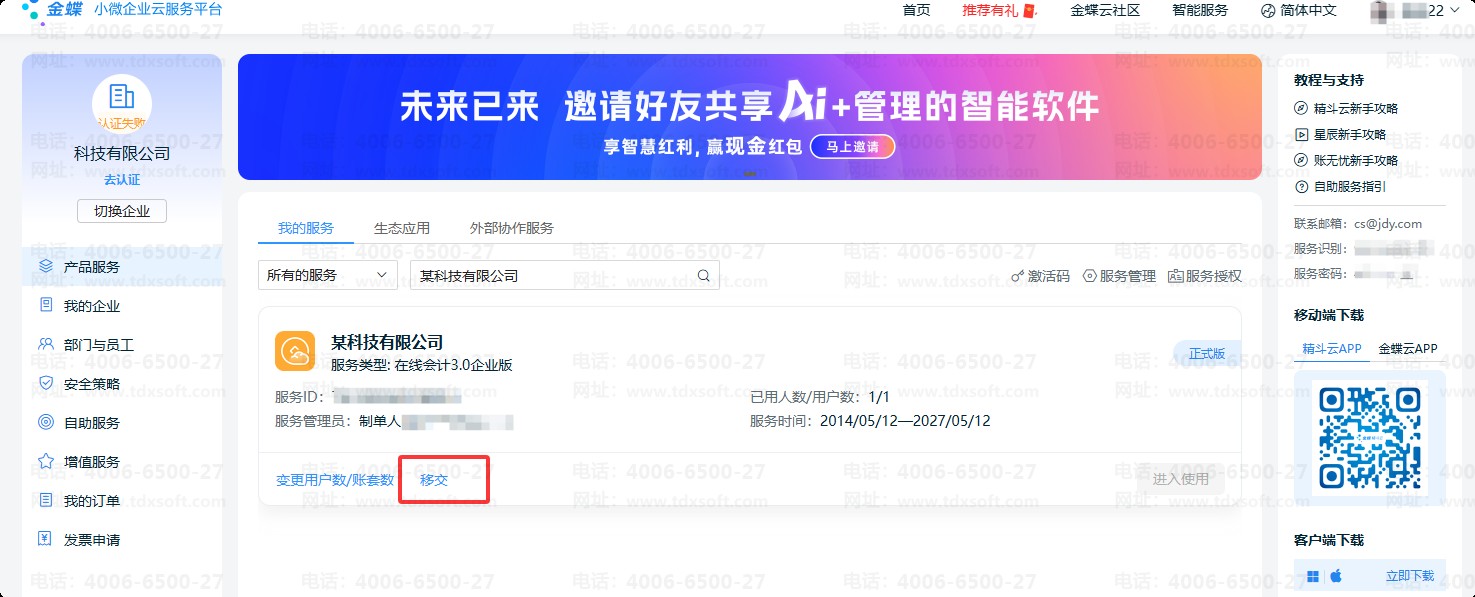Open 变更用户数/账套数 link
Viewport: 1475px width, 597px height.
(x=335, y=480)
